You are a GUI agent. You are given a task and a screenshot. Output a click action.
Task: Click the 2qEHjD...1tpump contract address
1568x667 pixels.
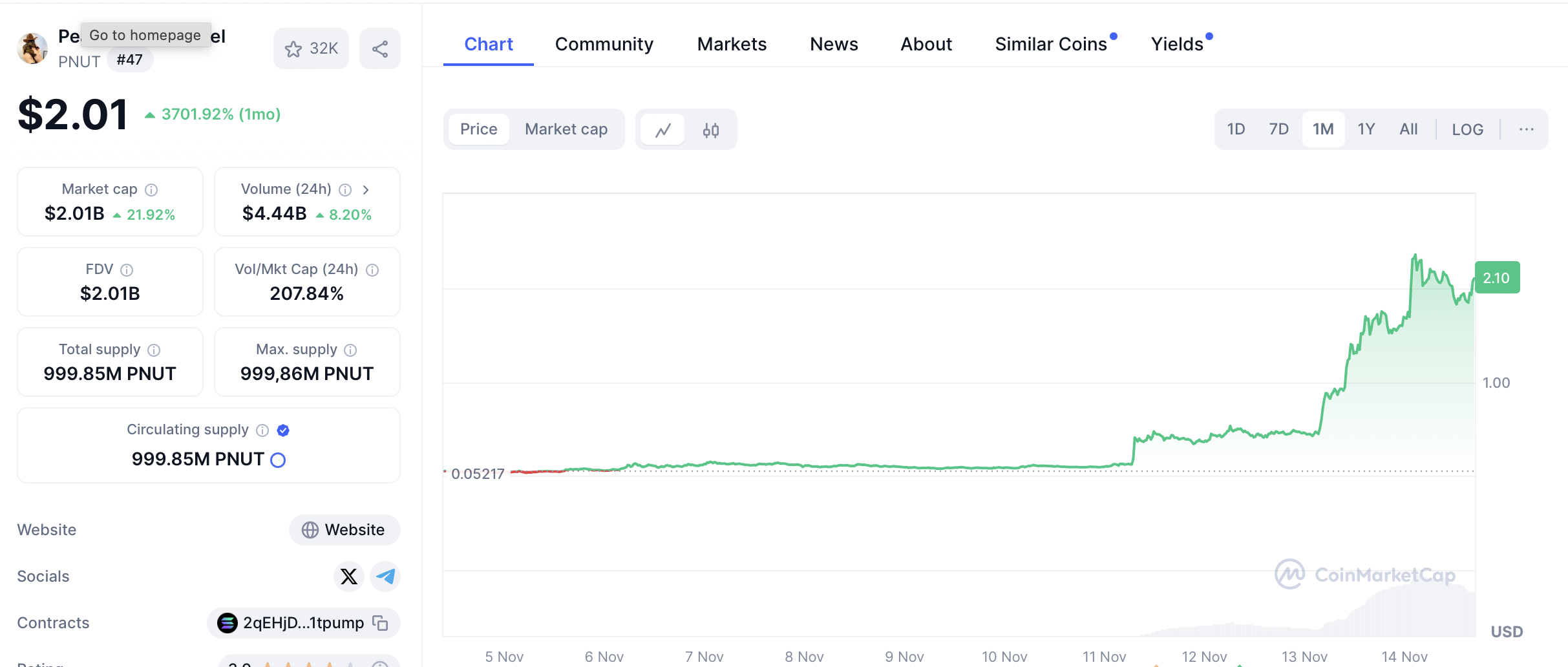pyautogui.click(x=302, y=623)
